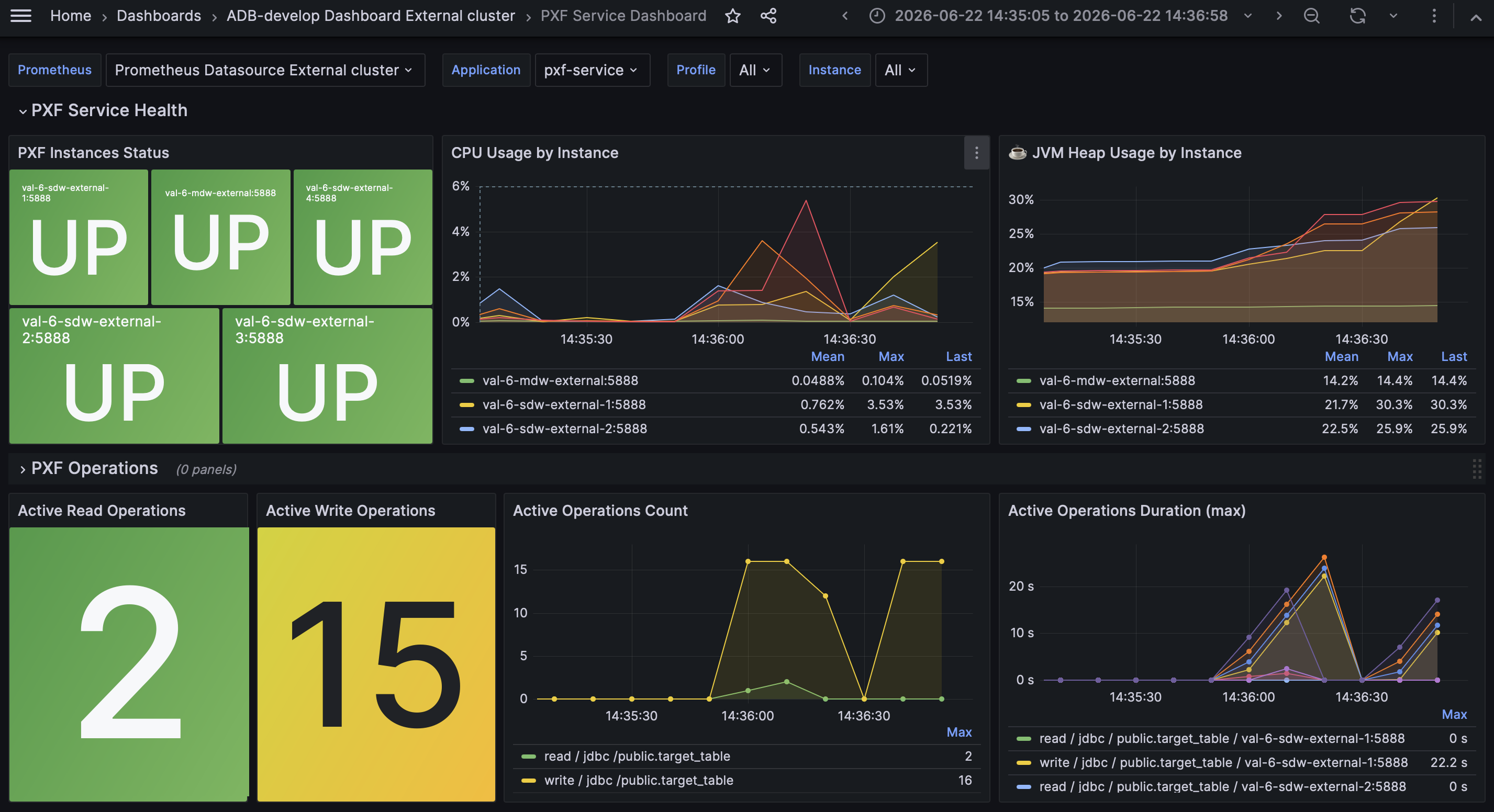Toggle val-6-sdw-external-1:5888 in JVM Heap legend

click(1121, 404)
